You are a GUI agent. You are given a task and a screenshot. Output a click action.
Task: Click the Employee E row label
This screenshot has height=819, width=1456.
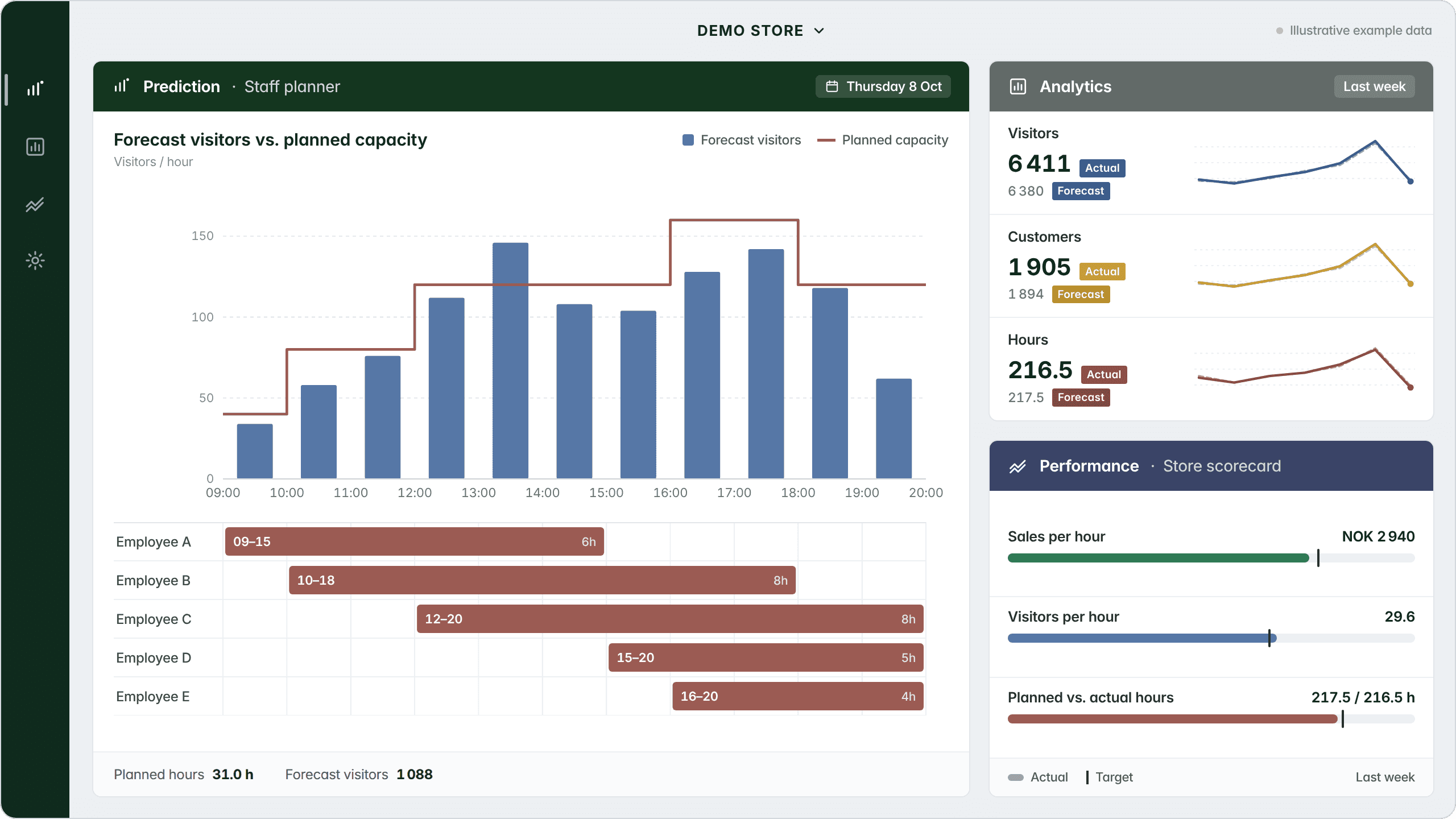153,696
